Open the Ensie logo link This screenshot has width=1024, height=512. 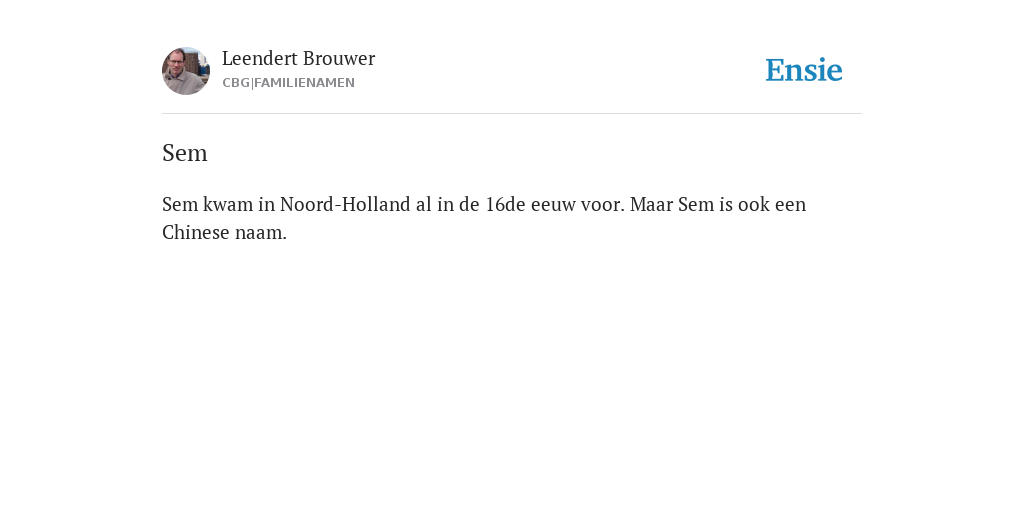coord(804,71)
